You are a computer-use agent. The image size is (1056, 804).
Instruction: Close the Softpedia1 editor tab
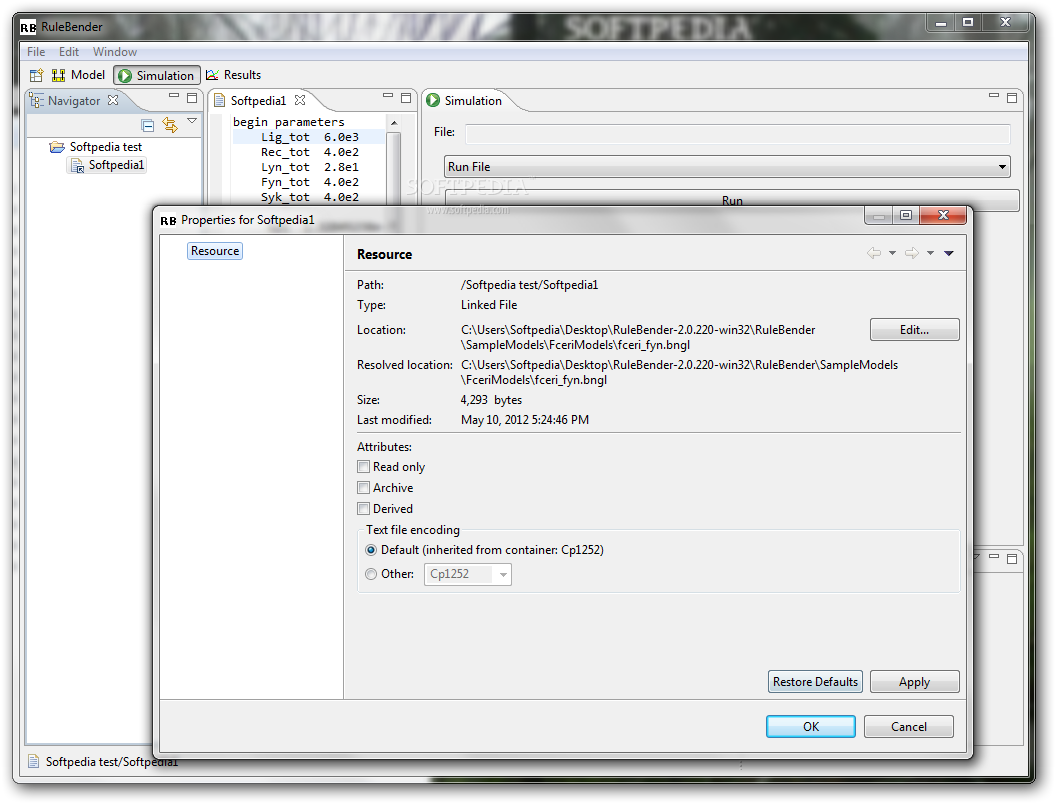[300, 100]
